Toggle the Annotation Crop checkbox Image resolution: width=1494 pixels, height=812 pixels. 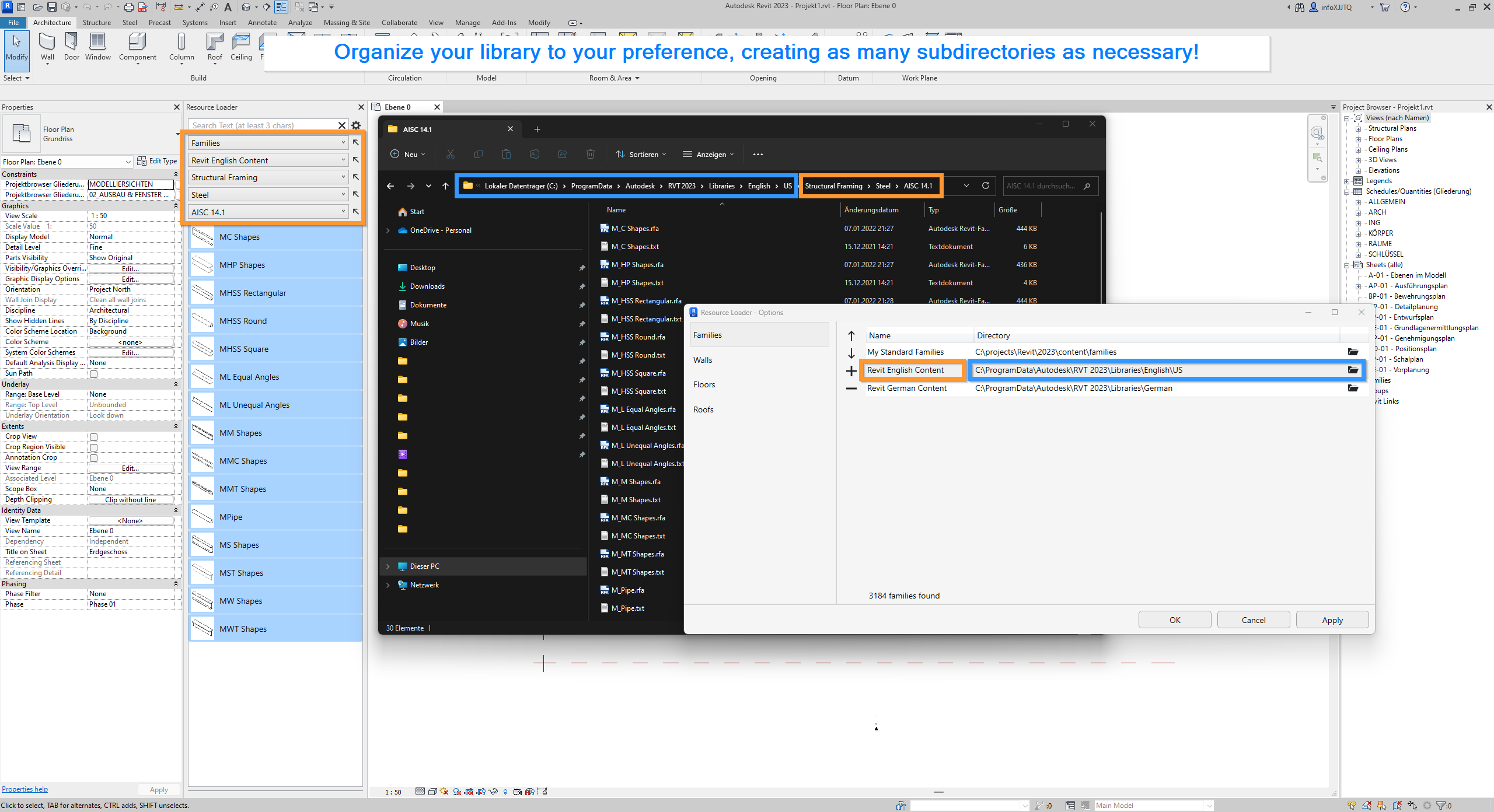pyautogui.click(x=93, y=458)
